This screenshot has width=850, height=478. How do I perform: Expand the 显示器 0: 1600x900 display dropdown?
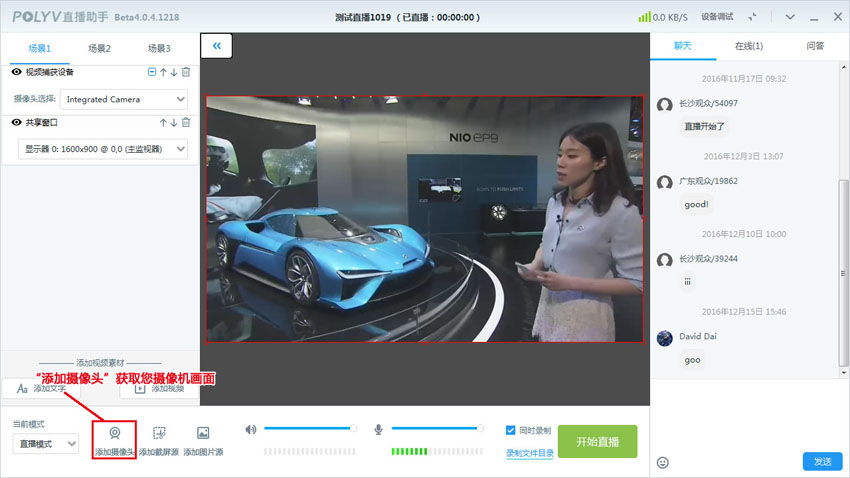click(x=103, y=148)
